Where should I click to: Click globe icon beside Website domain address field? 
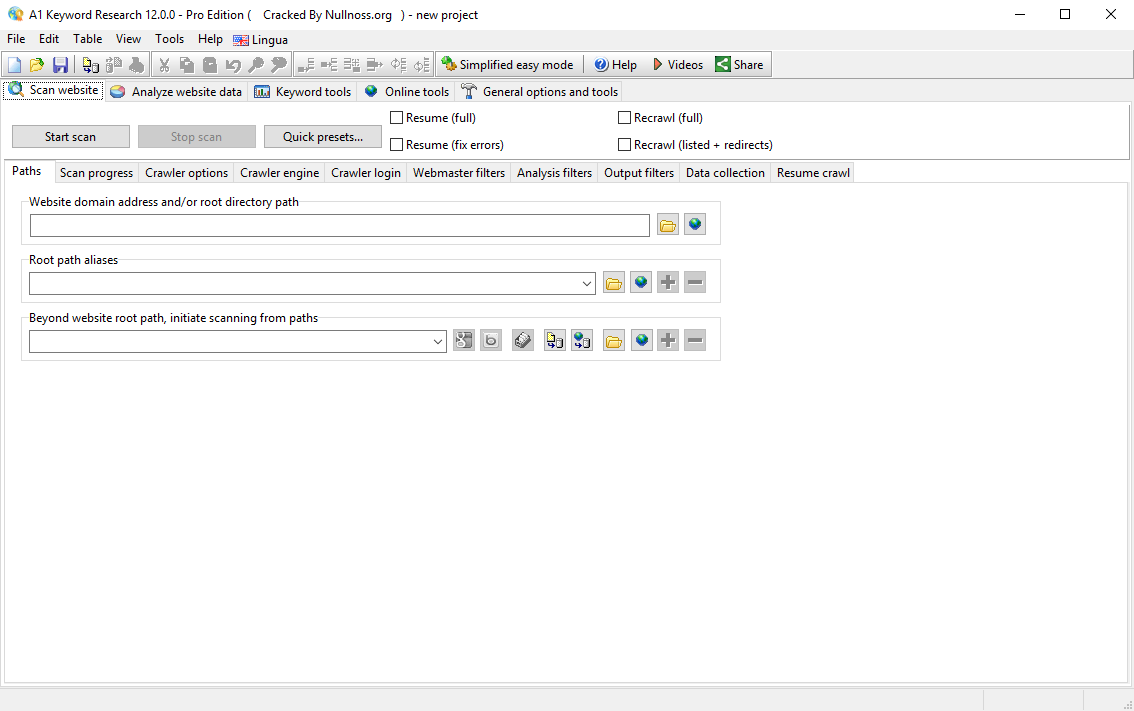(x=695, y=225)
